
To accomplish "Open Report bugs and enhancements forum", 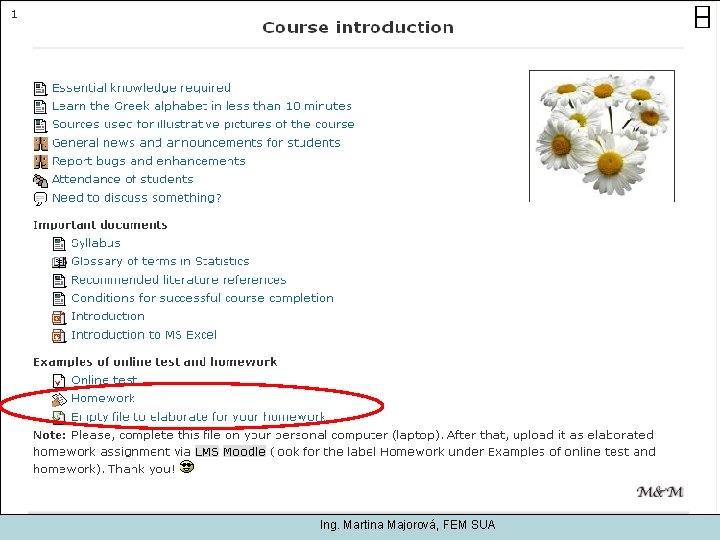I will point(149,161).
